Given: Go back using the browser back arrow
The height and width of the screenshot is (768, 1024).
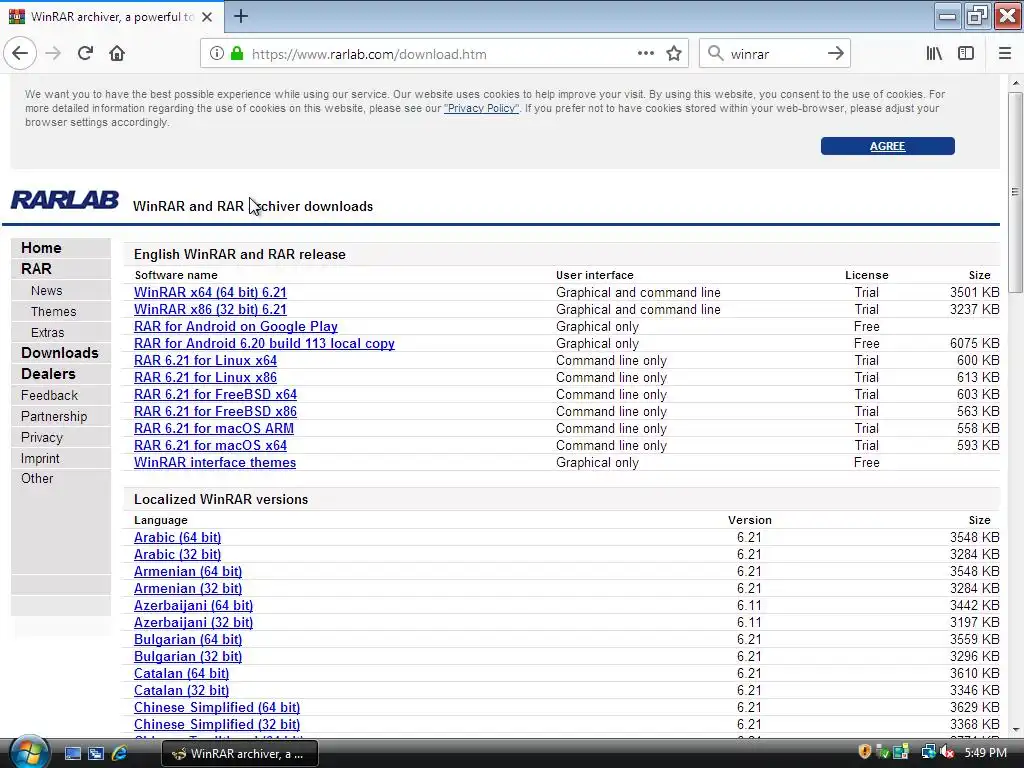Looking at the screenshot, I should (x=20, y=54).
